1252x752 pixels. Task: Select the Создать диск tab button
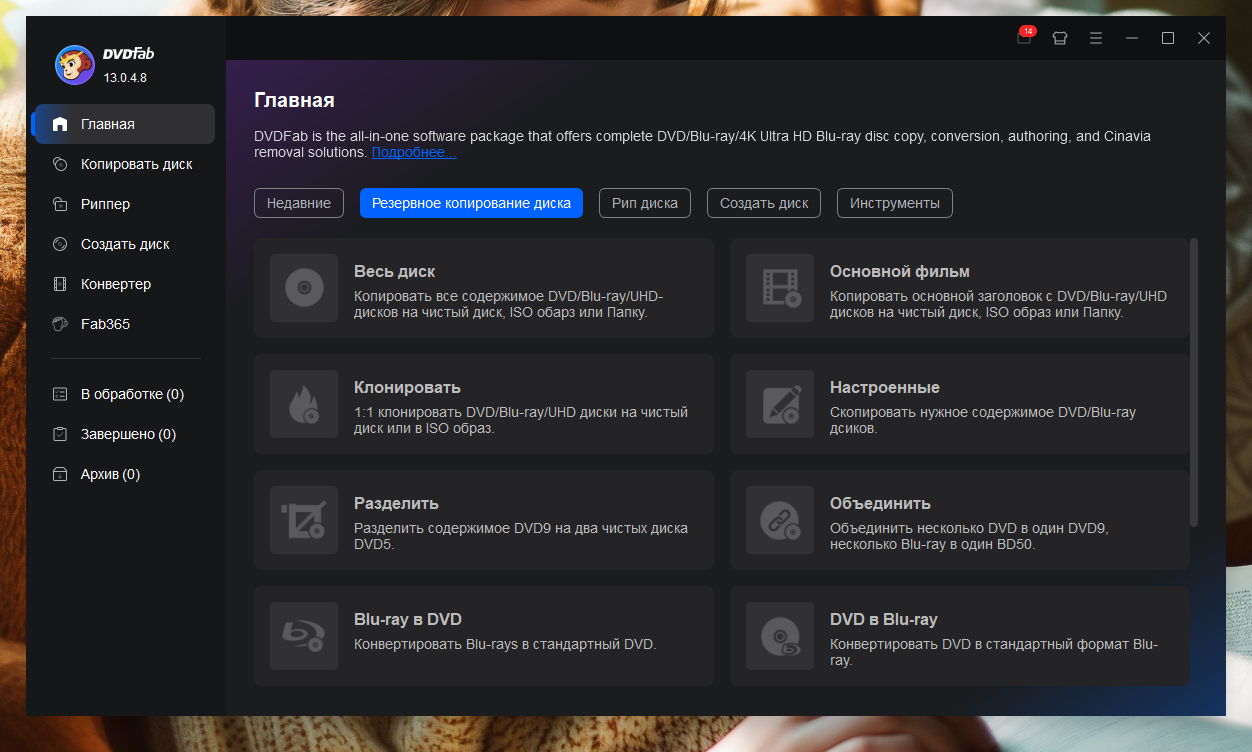coord(764,203)
